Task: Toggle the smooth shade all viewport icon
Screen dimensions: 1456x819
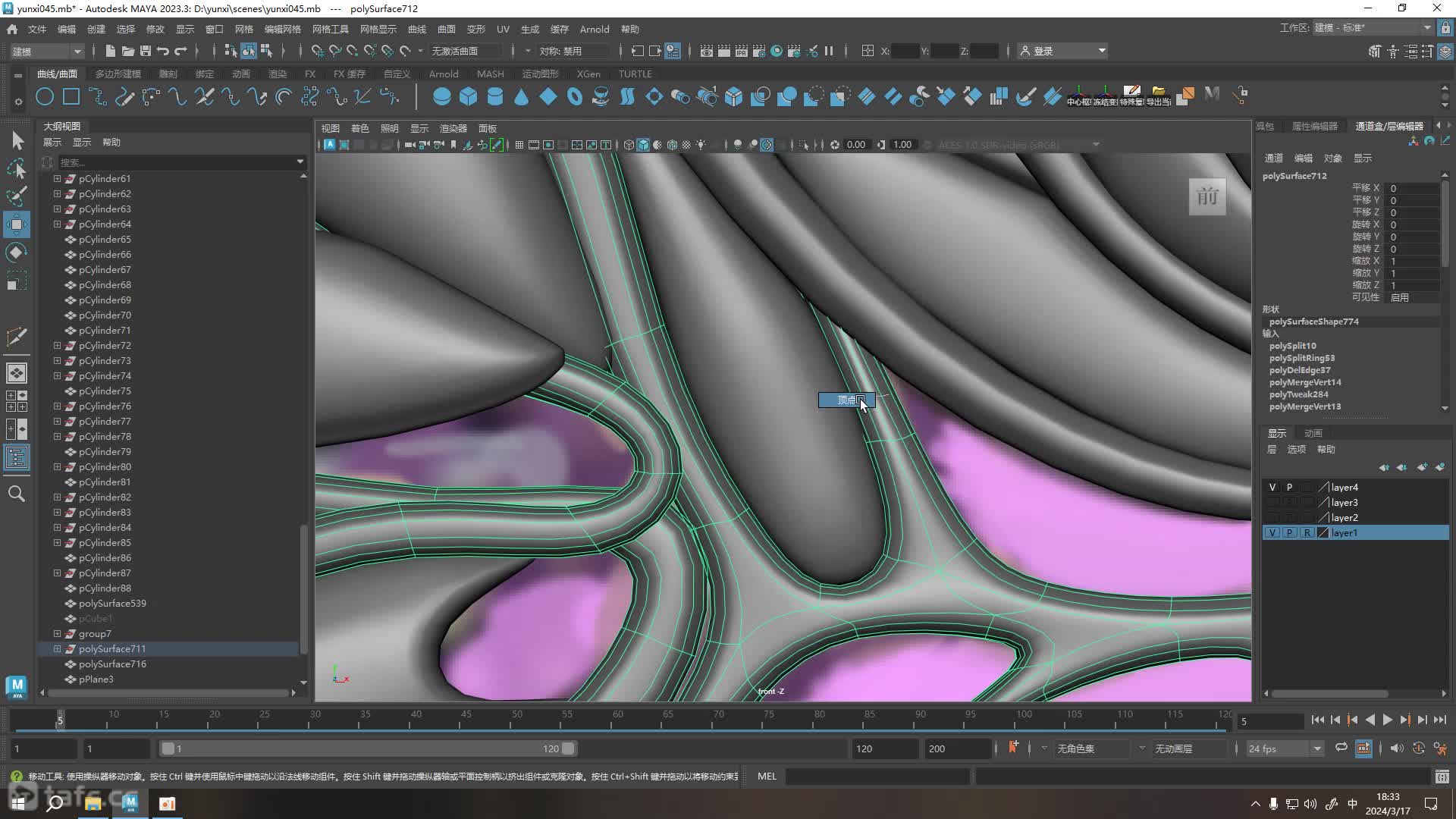Action: coord(643,145)
